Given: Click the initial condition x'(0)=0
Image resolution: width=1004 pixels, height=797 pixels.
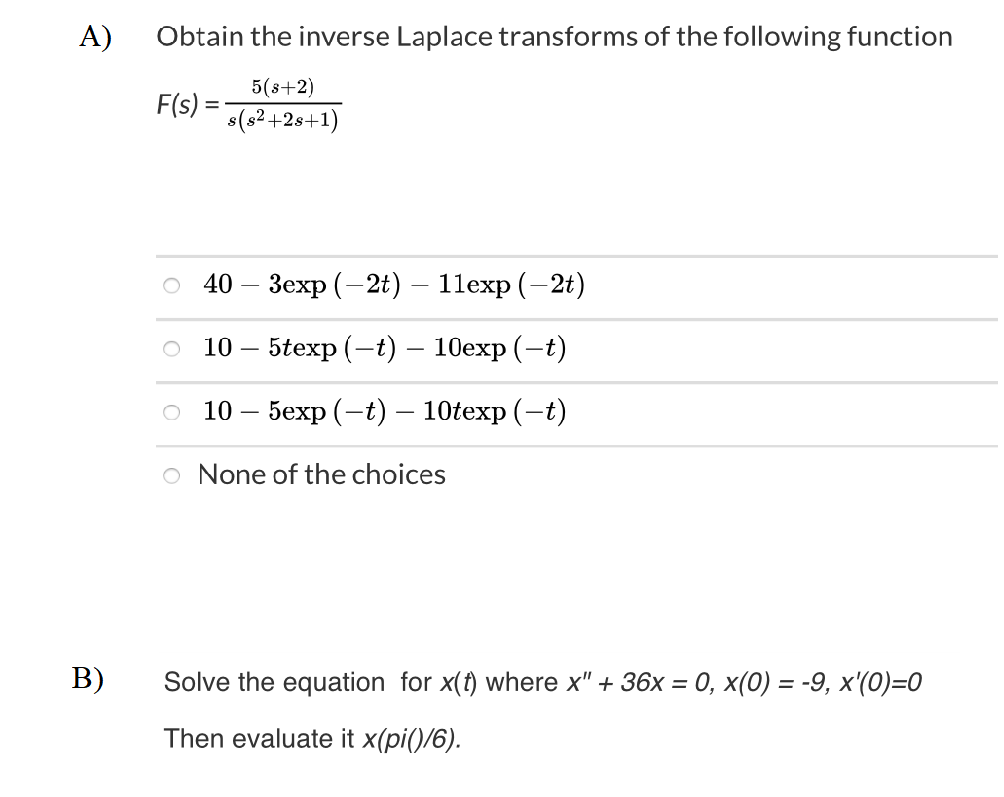Looking at the screenshot, I should point(880,682).
